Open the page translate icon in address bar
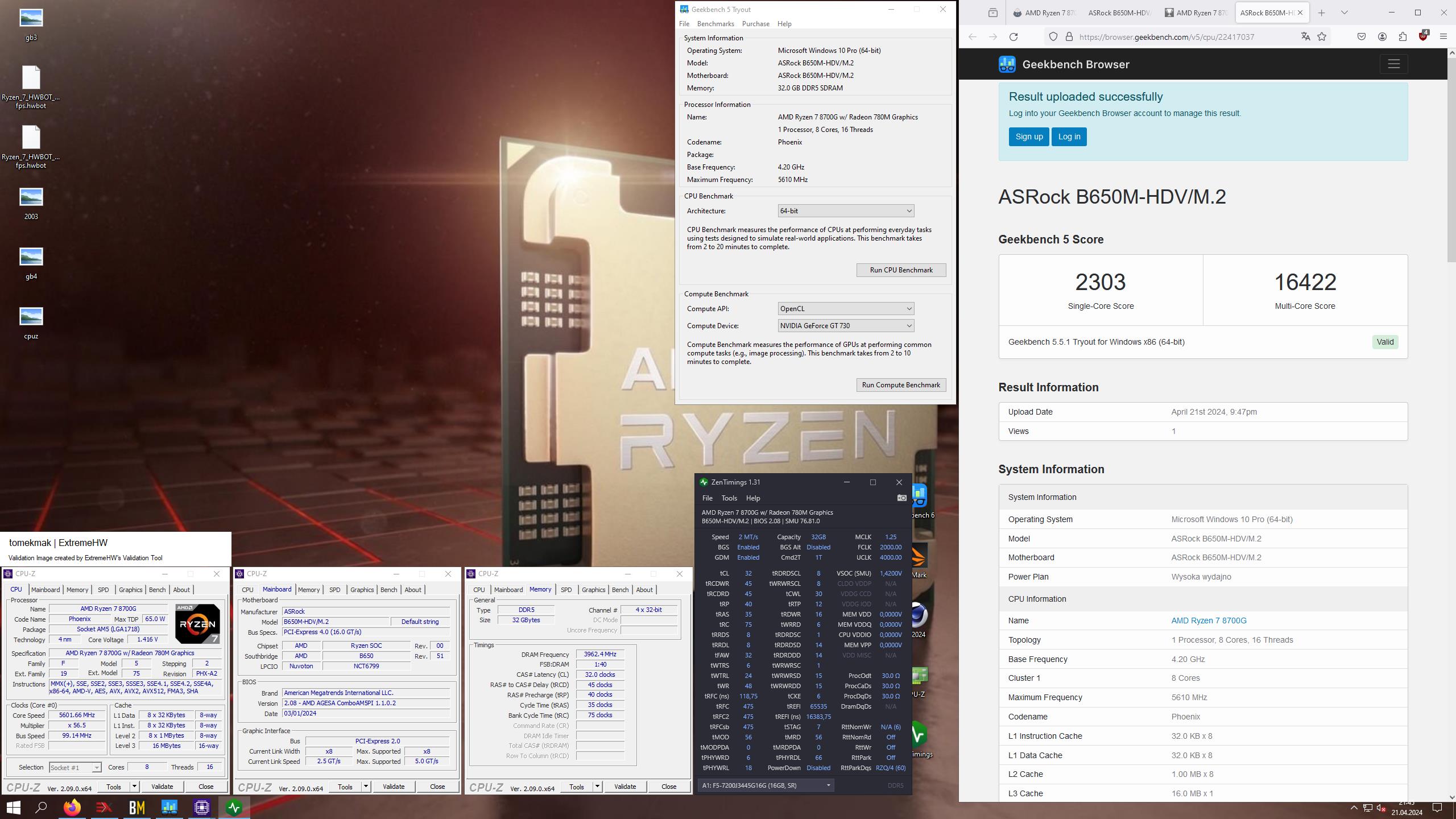The height and width of the screenshot is (819, 1456). pyautogui.click(x=1305, y=36)
